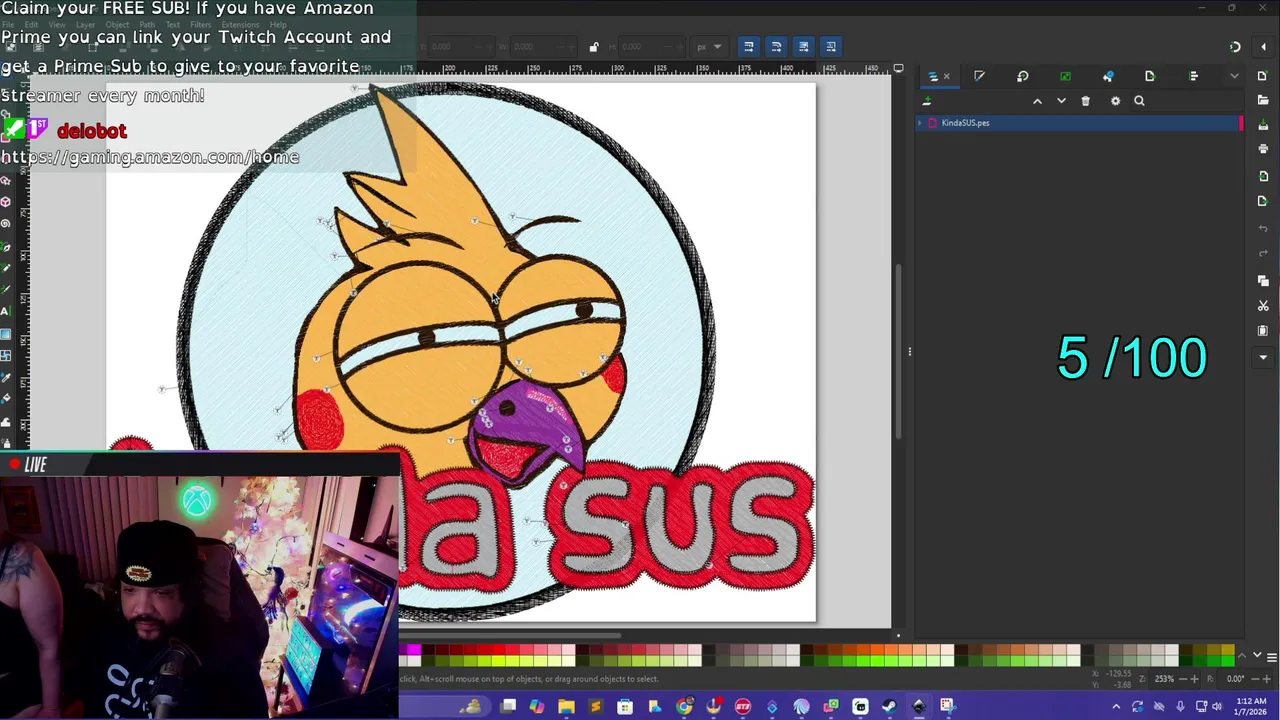Screen dimensions: 1280x720
Task: Open the layers panel settings gear
Action: pyautogui.click(x=1115, y=101)
